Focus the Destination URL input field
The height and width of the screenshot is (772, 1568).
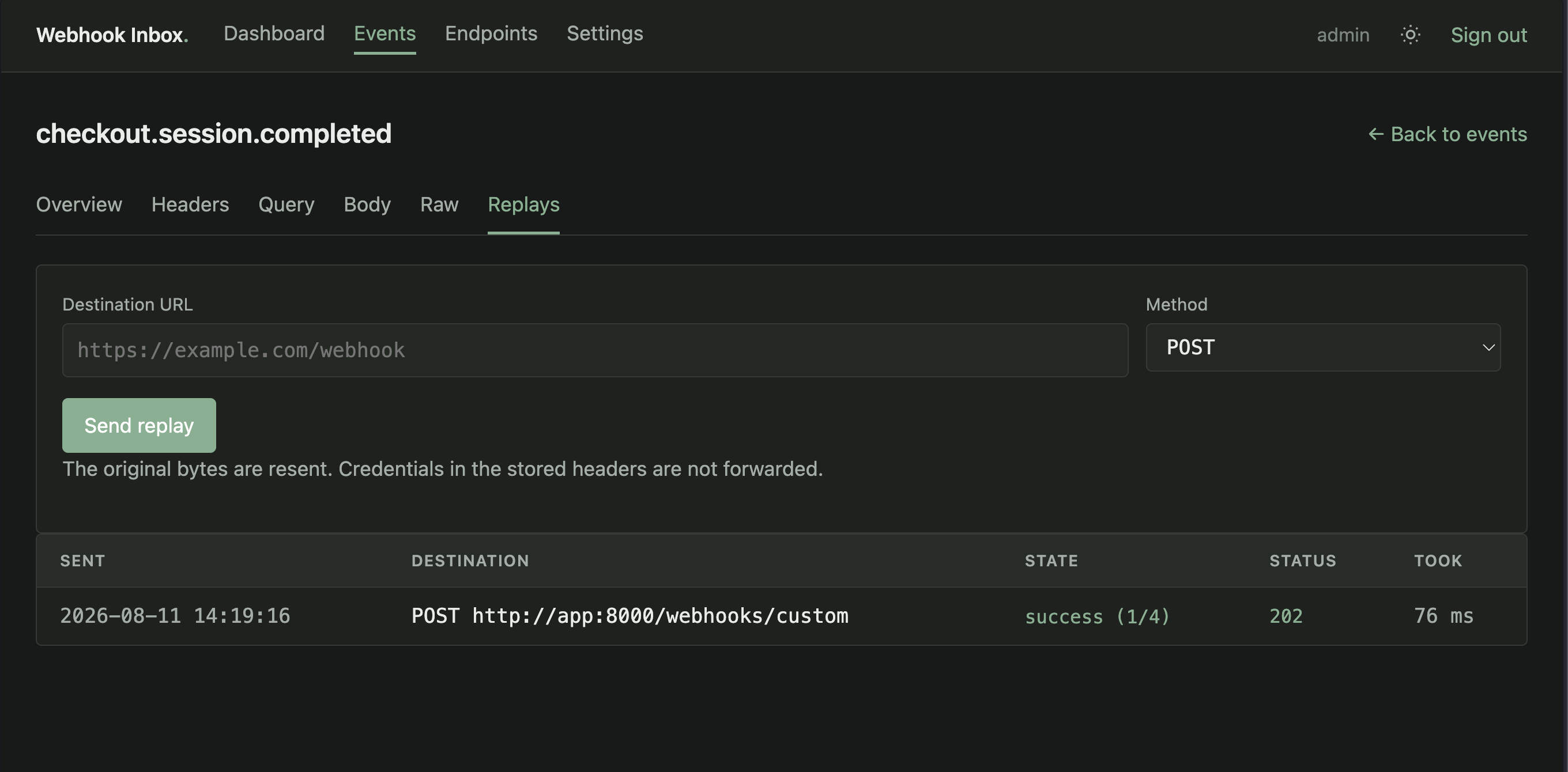coord(595,350)
